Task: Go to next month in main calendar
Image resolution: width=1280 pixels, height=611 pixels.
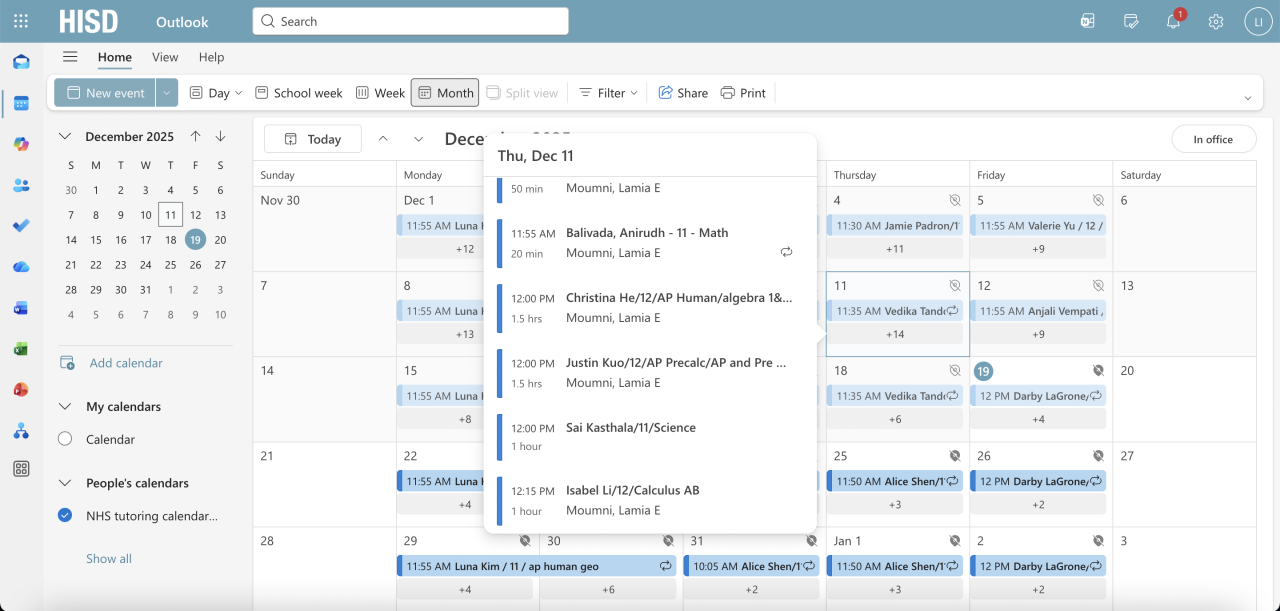Action: click(419, 139)
